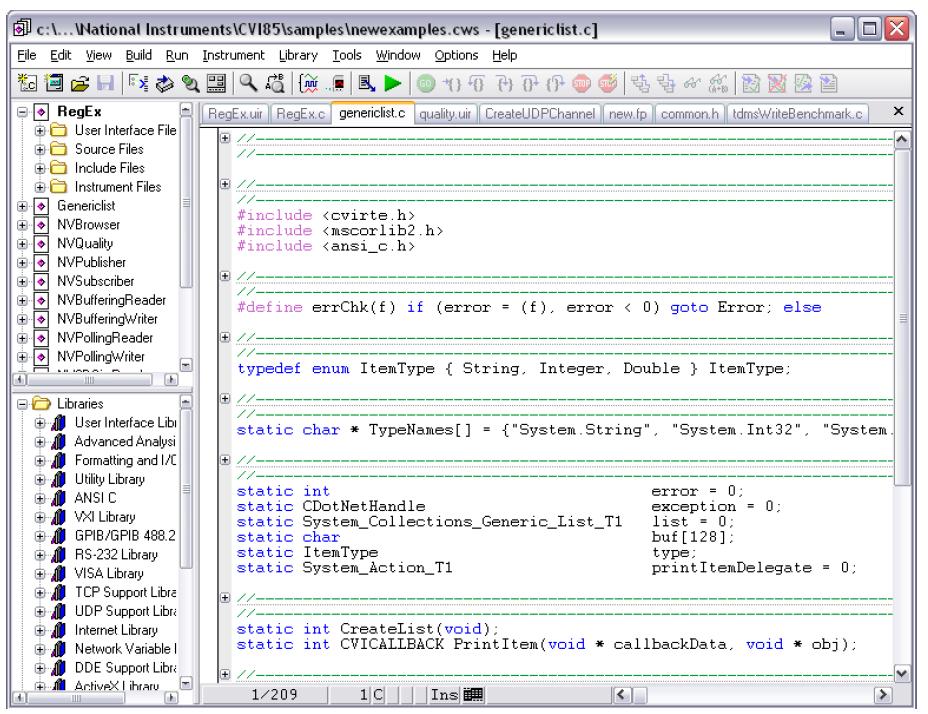928x714 pixels.
Task: Switch to the CreateUDPChannel tab
Action: [x=540, y=114]
